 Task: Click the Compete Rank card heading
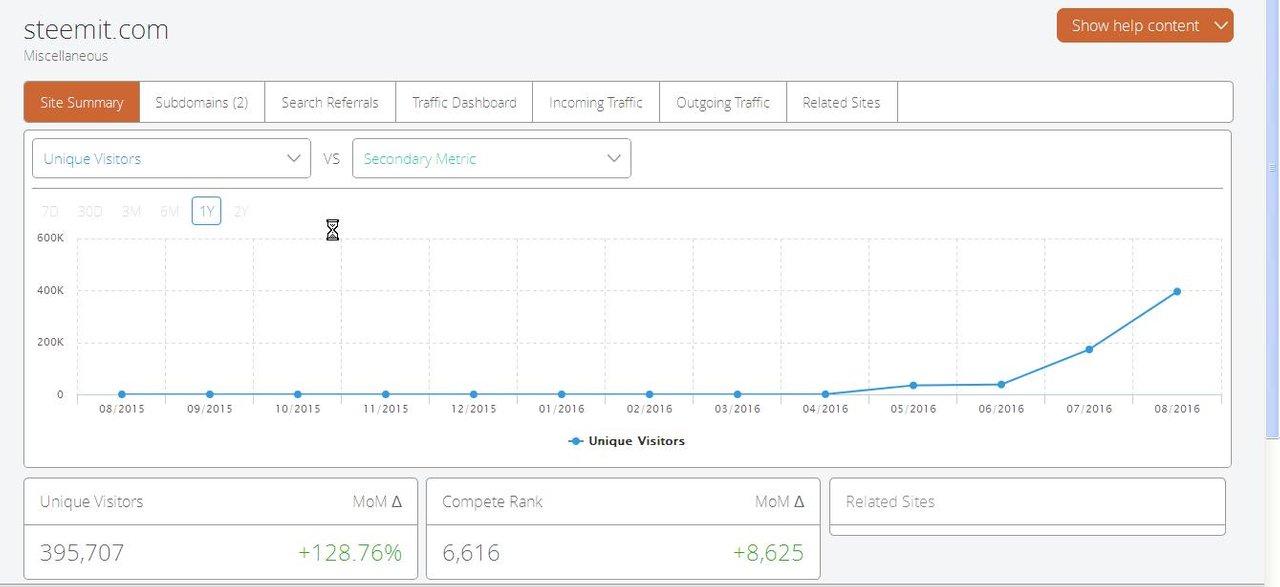pyautogui.click(x=492, y=501)
